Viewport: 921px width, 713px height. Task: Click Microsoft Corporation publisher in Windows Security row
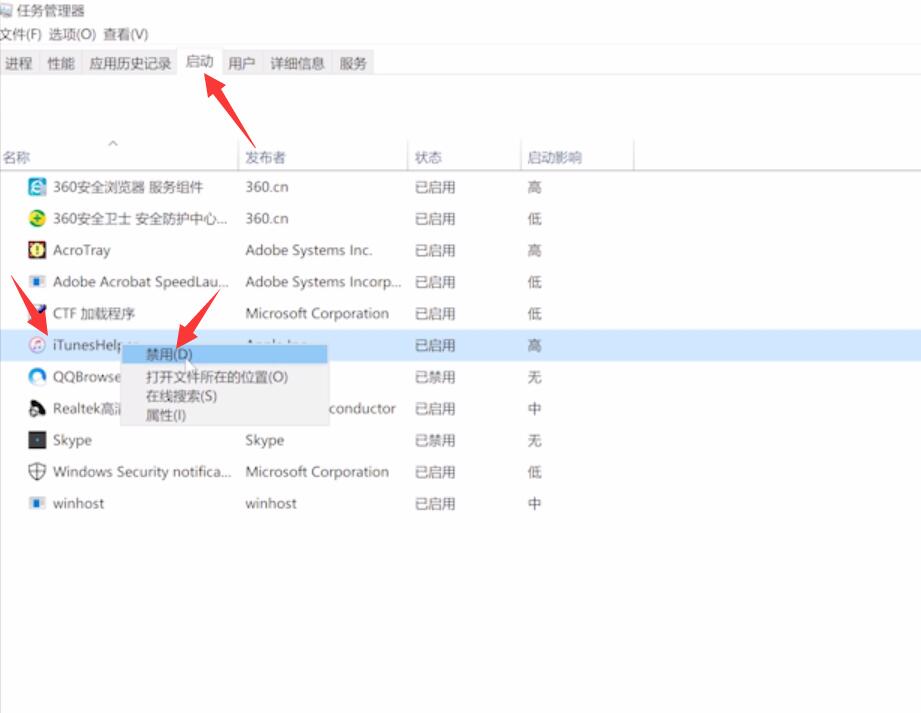[x=317, y=472]
